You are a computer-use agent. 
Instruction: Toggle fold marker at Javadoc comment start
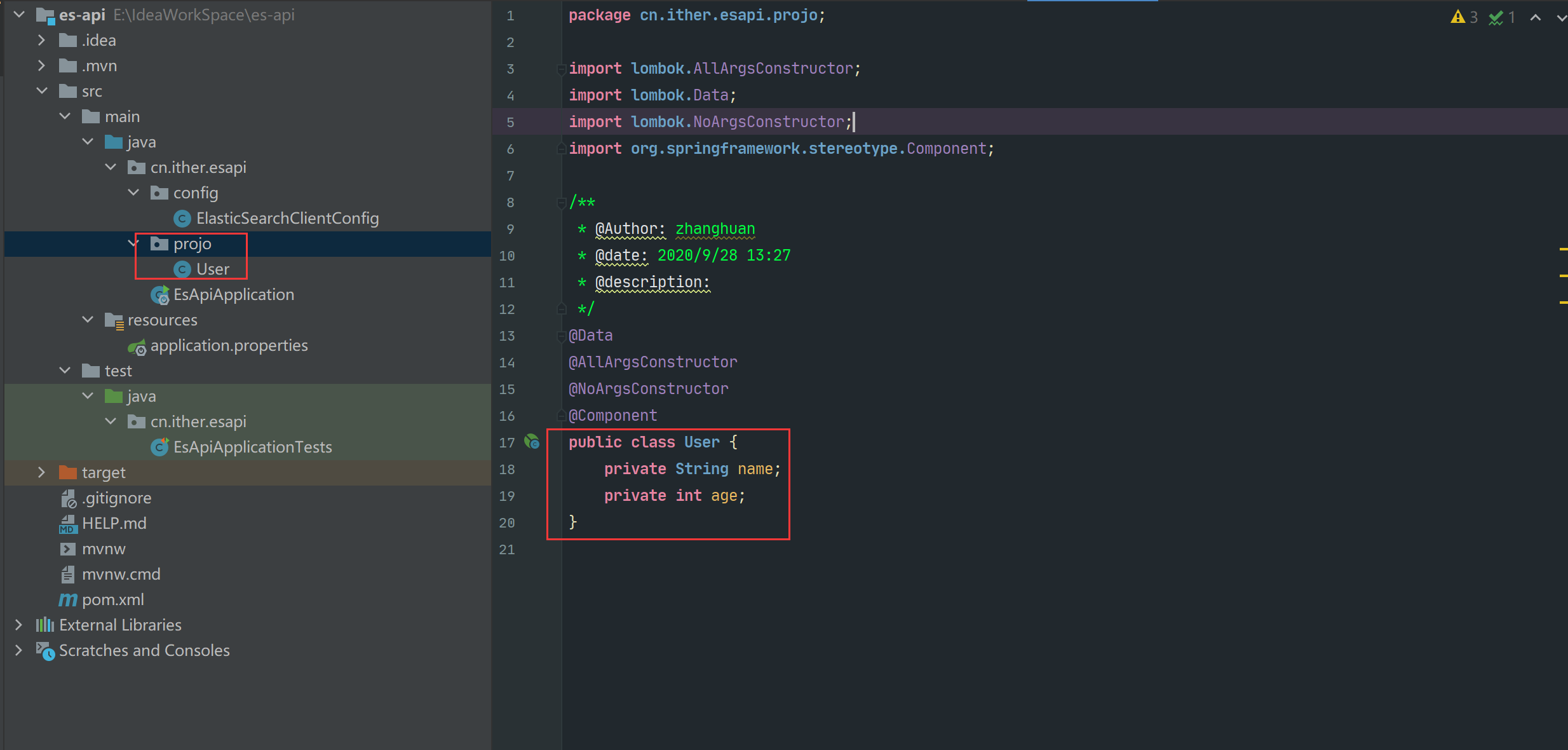point(561,203)
